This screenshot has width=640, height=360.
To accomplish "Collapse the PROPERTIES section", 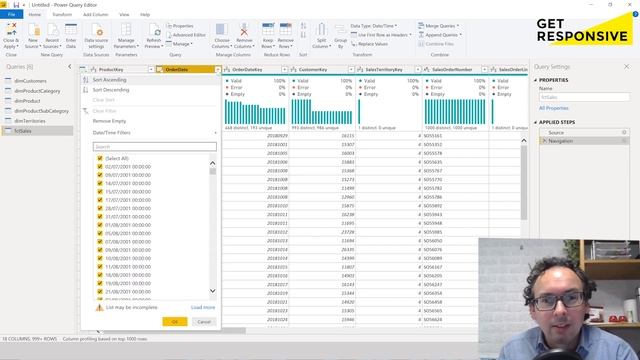I will pyautogui.click(x=536, y=80).
